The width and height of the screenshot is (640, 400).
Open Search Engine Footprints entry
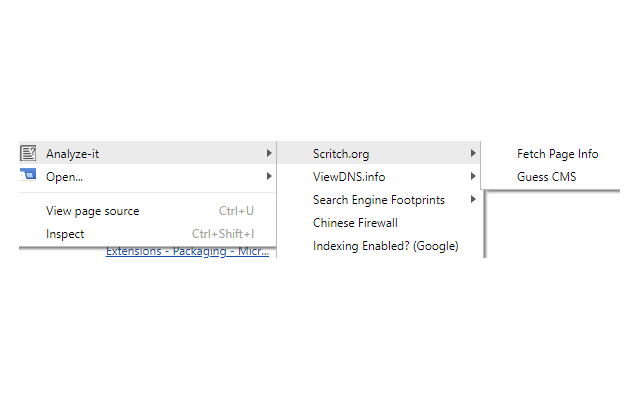pyautogui.click(x=378, y=200)
